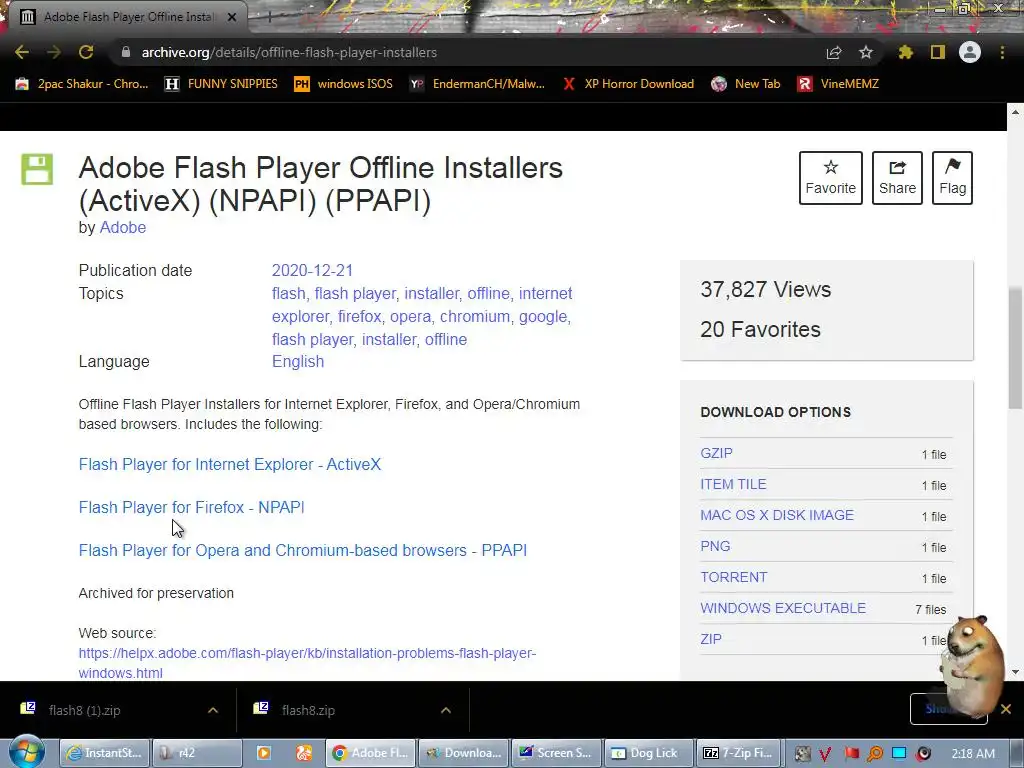Click the green floppy disk software icon
This screenshot has width=1024, height=768.
37,170
